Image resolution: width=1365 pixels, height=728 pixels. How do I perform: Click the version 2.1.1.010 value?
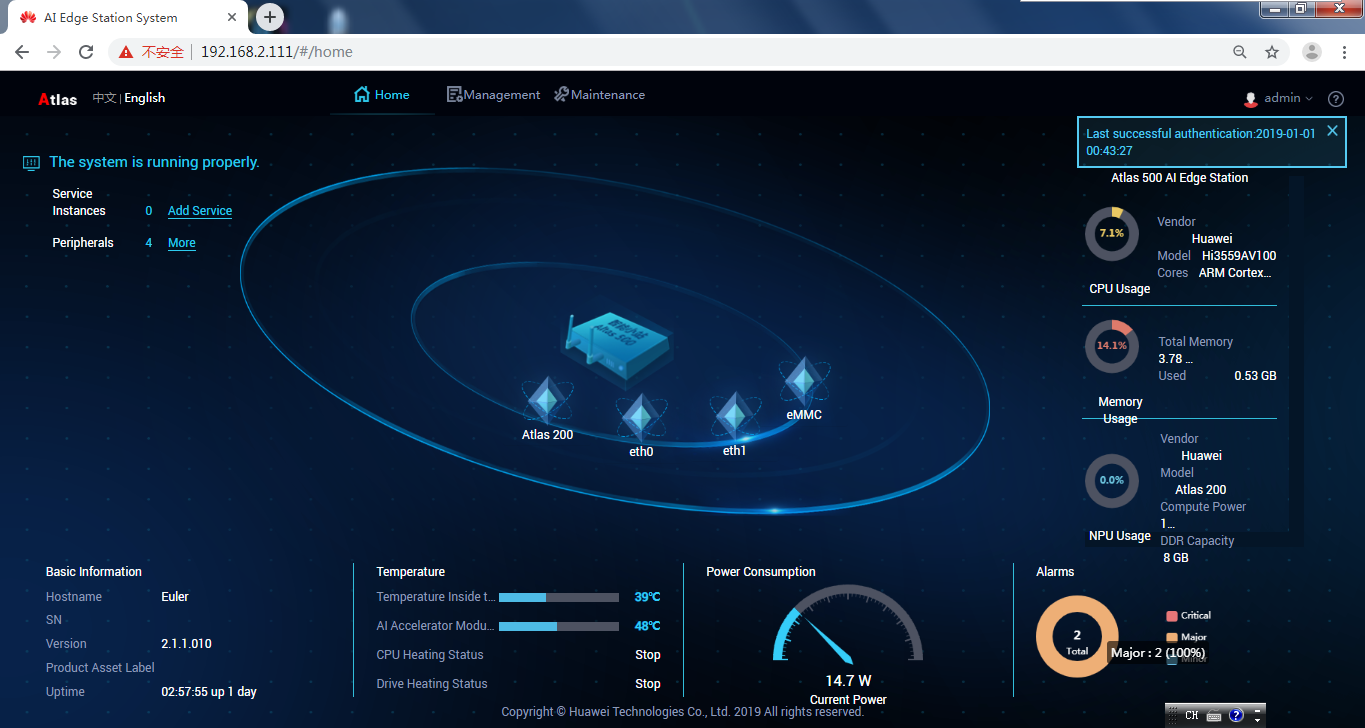click(x=186, y=644)
